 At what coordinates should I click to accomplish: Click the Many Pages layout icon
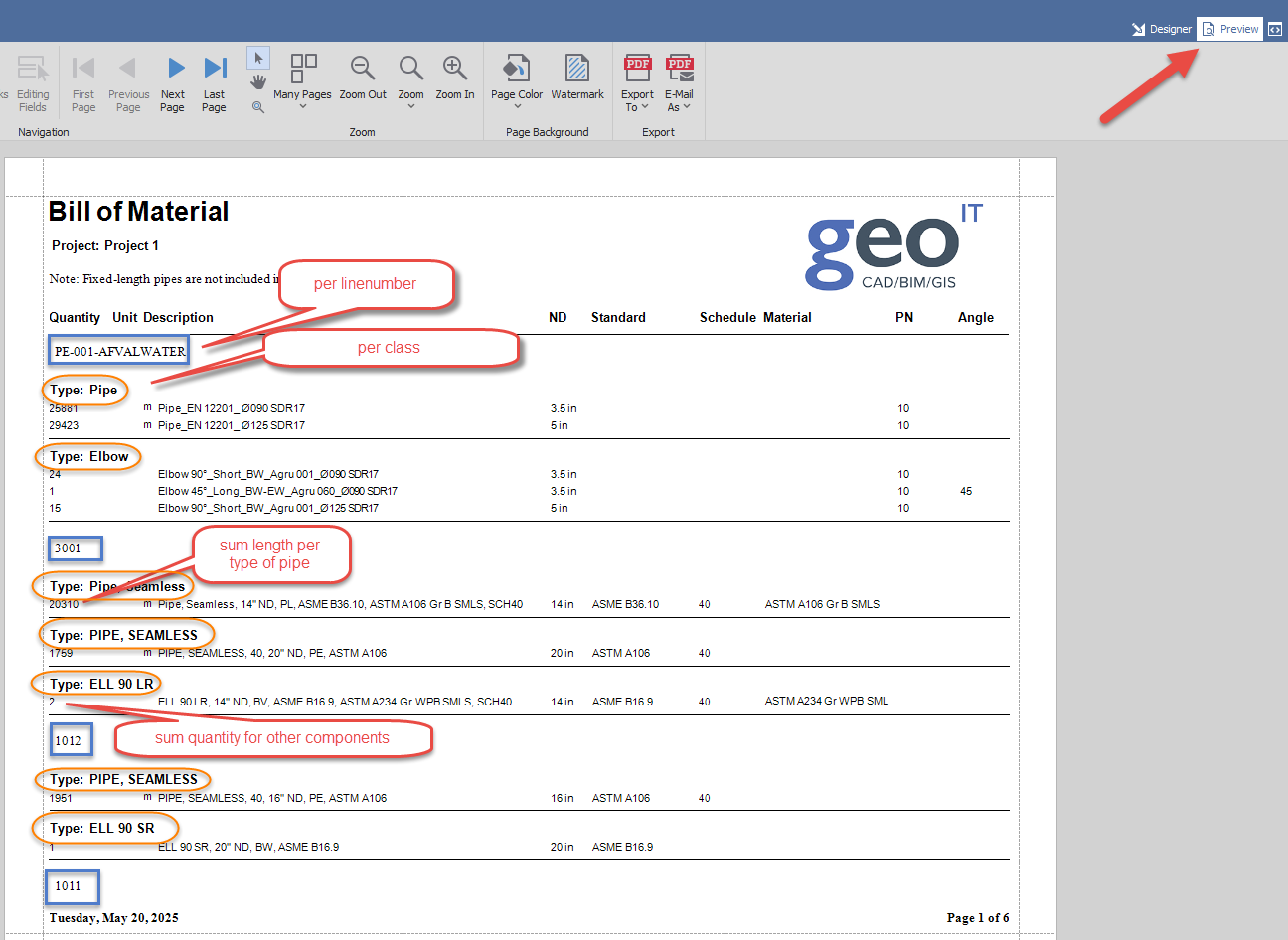click(303, 68)
